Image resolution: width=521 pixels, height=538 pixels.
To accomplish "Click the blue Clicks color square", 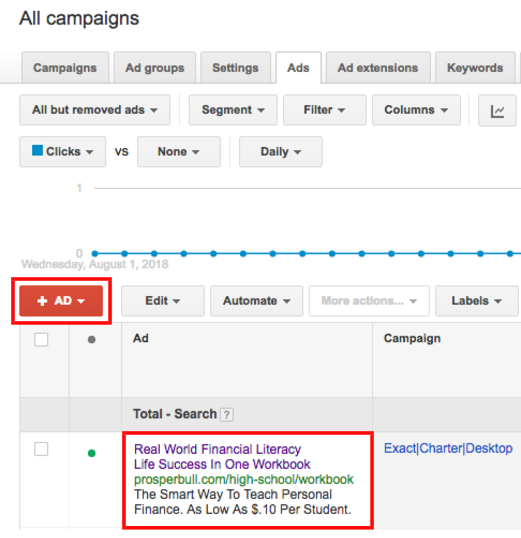I will coord(37,150).
